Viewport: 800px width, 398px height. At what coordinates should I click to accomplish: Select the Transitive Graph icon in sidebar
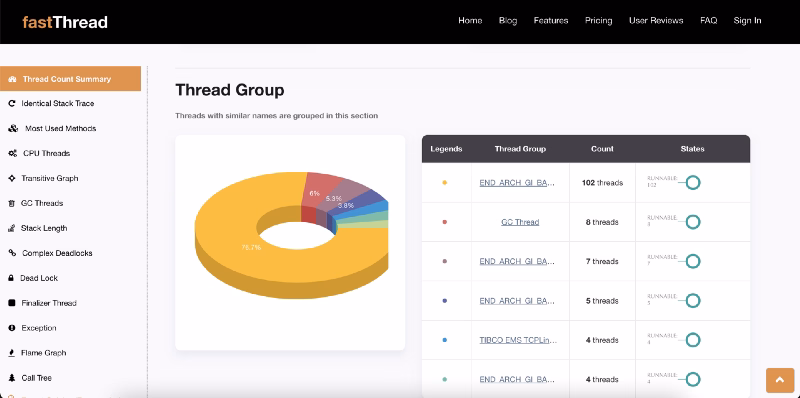(12, 179)
